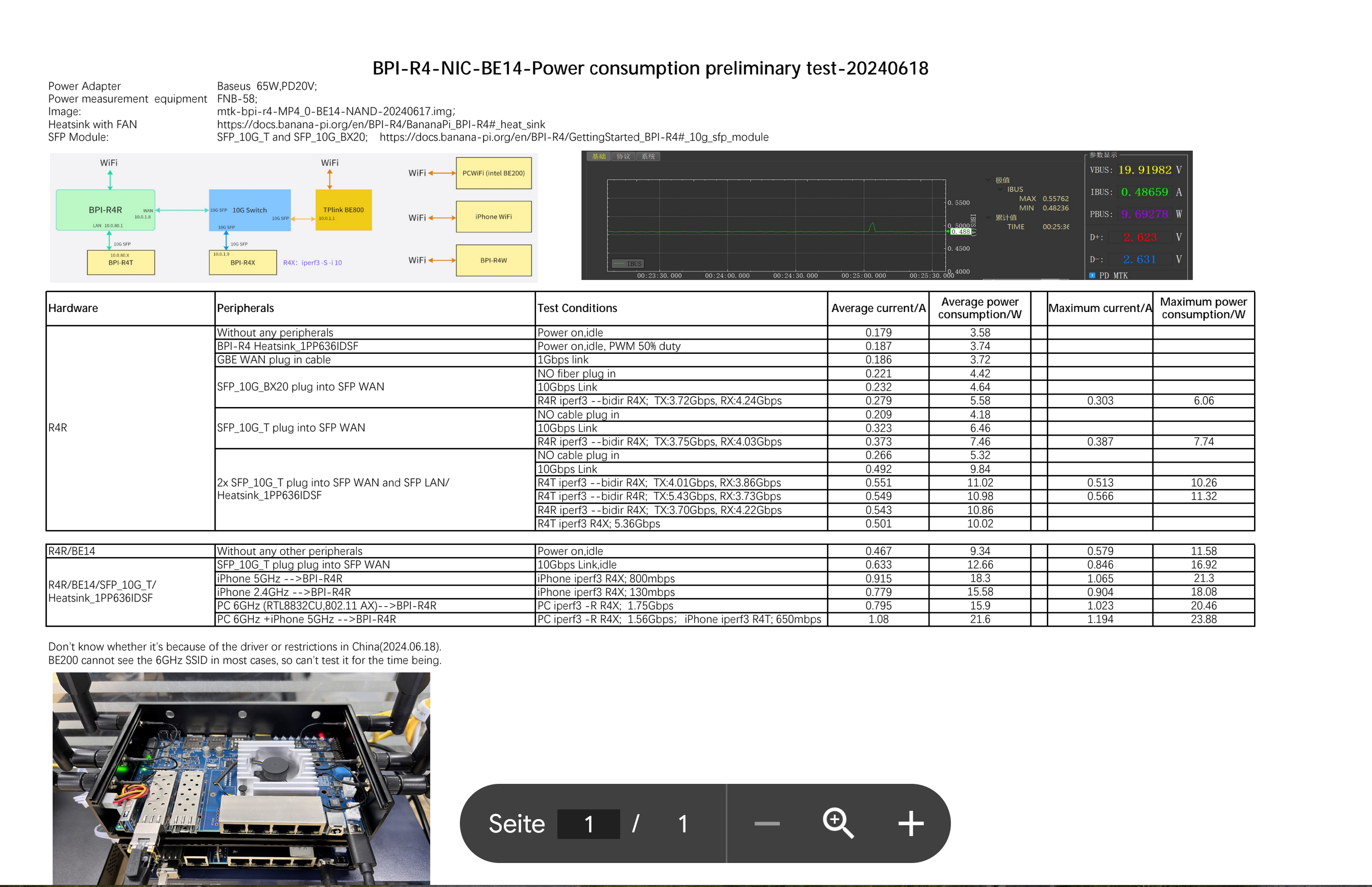This screenshot has width=1372, height=887.
Task: Collapse the 累计值 tree node
Action: (x=989, y=218)
